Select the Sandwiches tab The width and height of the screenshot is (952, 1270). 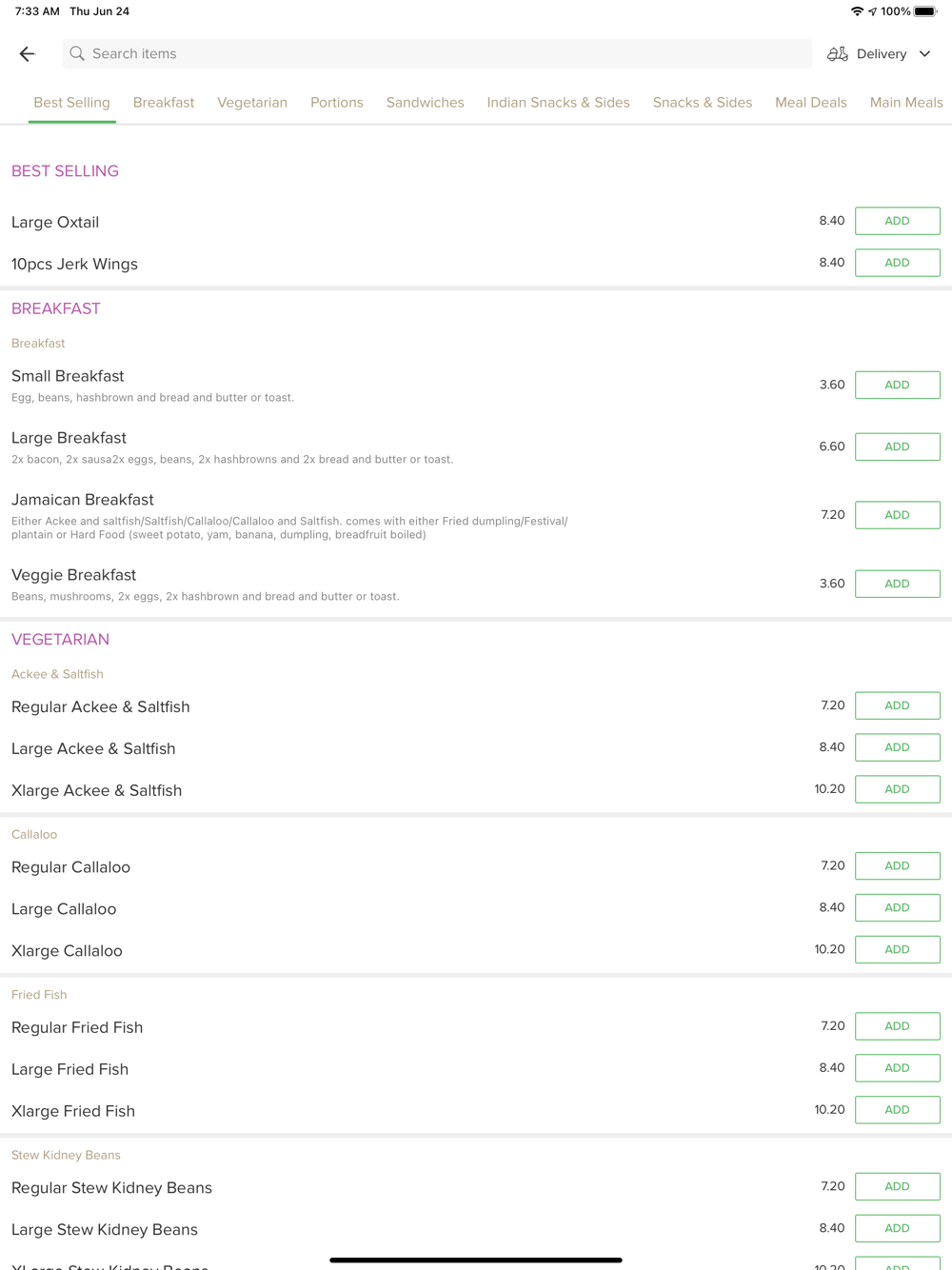coord(425,103)
